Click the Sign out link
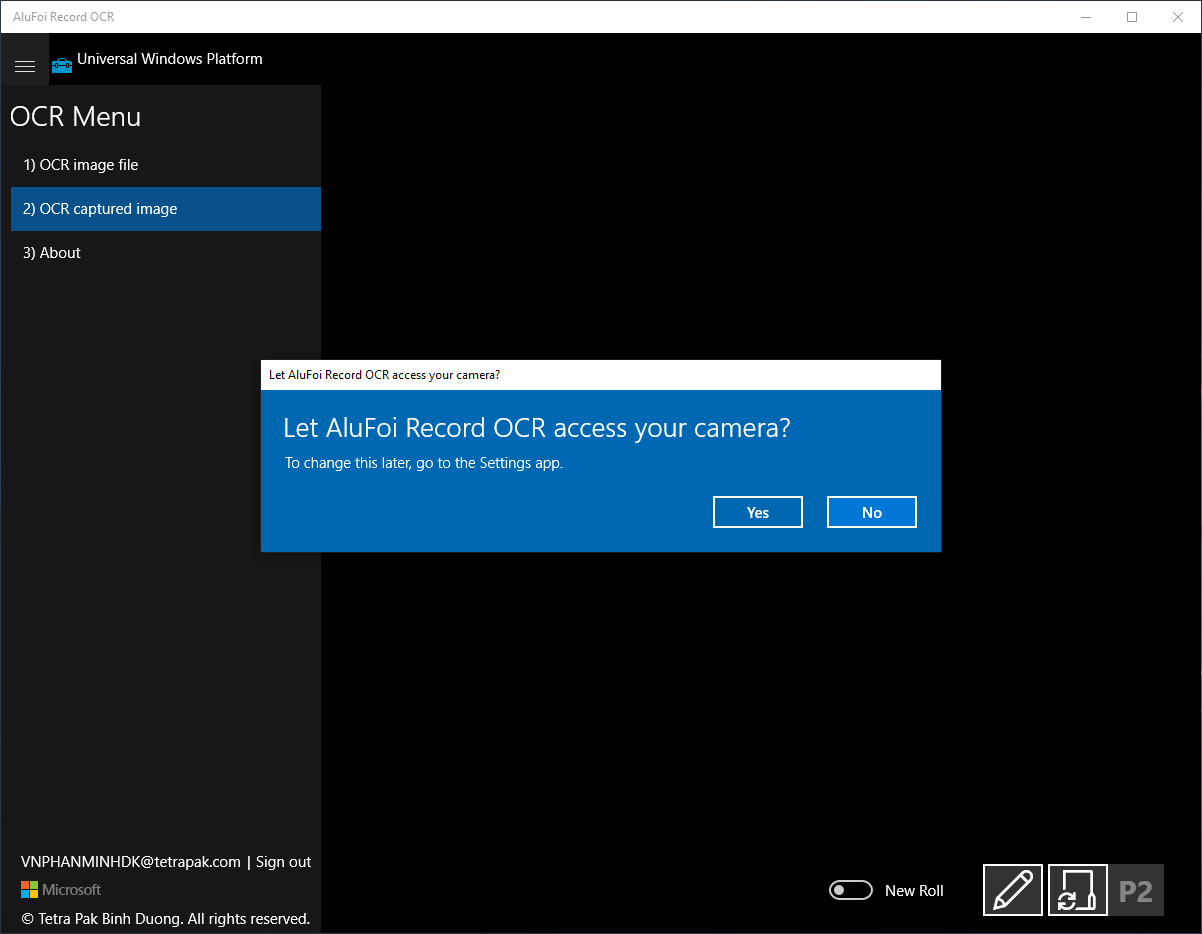The width and height of the screenshot is (1202, 934). [x=284, y=861]
